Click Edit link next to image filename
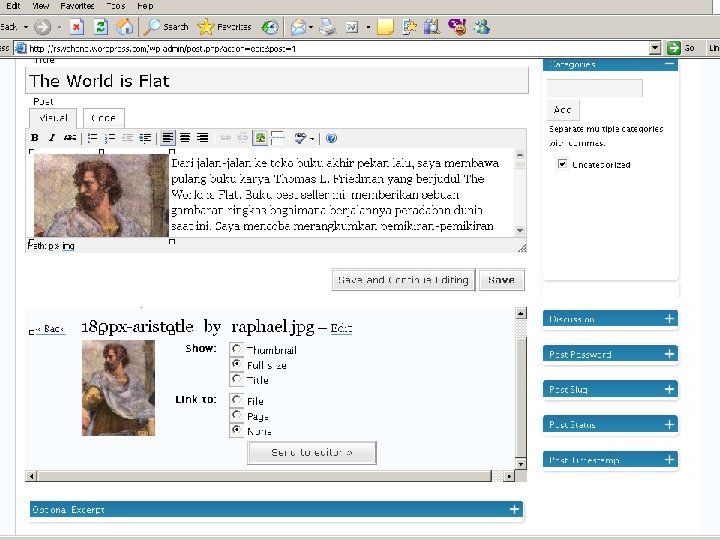This screenshot has height=540, width=720. click(x=341, y=328)
